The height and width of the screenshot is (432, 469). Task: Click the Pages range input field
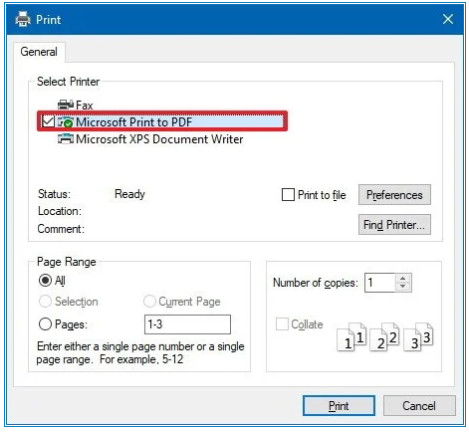tap(187, 324)
